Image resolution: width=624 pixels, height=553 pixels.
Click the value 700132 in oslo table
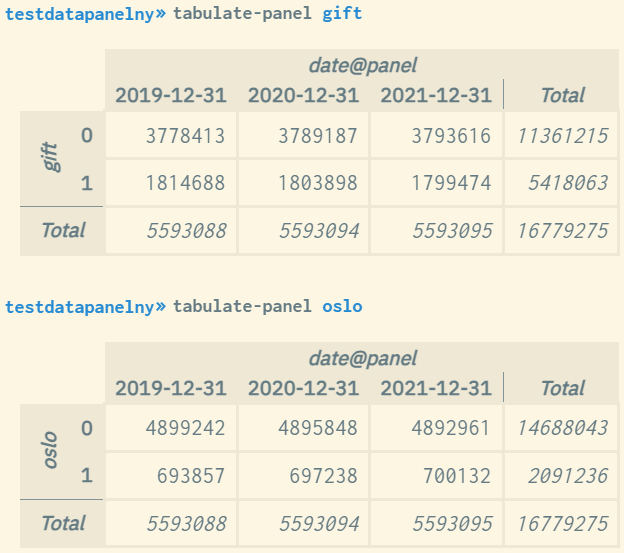pos(456,476)
